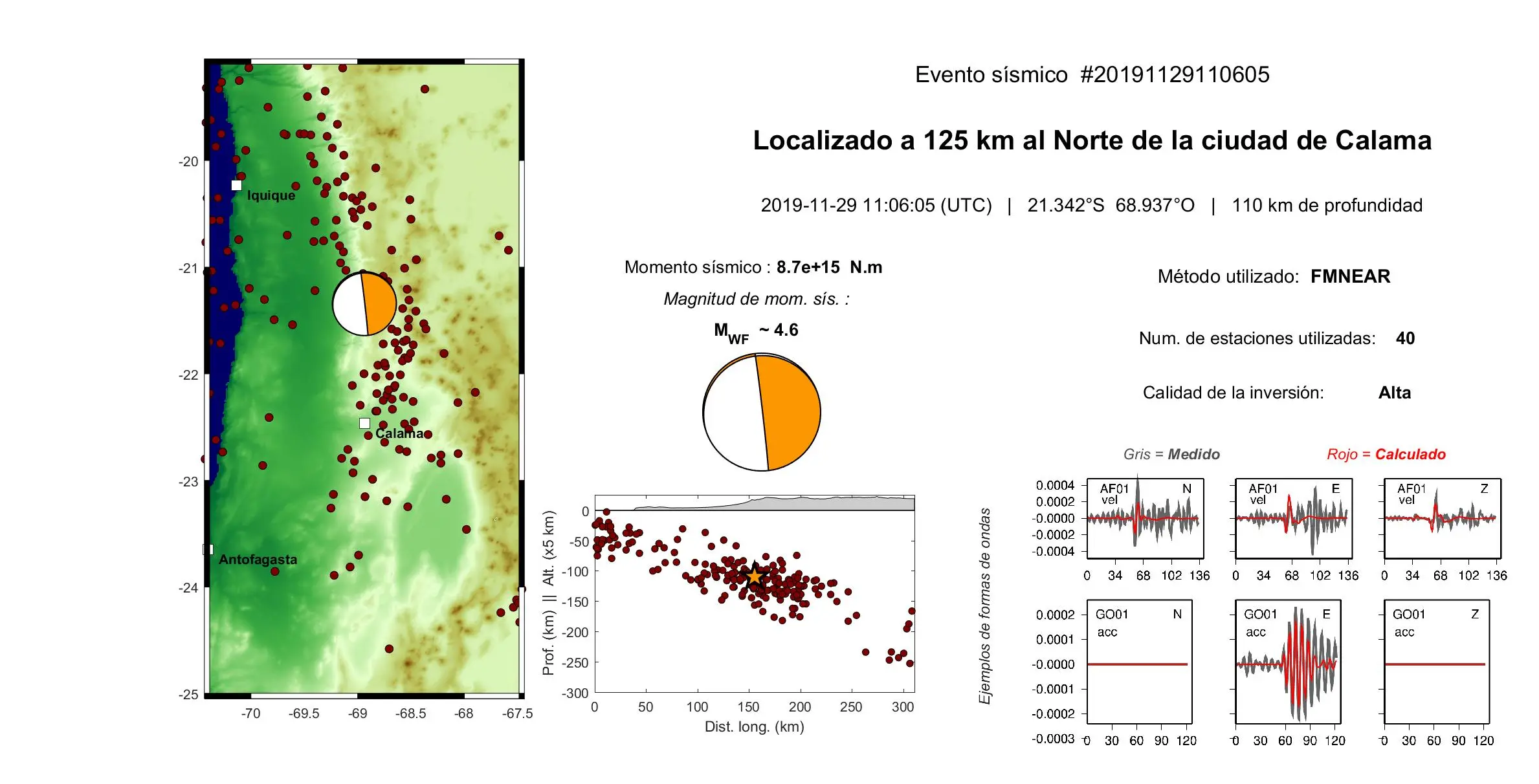Click the 'Método utilizado:' label
This screenshot has height=784, width=1539.
[x=1228, y=276]
